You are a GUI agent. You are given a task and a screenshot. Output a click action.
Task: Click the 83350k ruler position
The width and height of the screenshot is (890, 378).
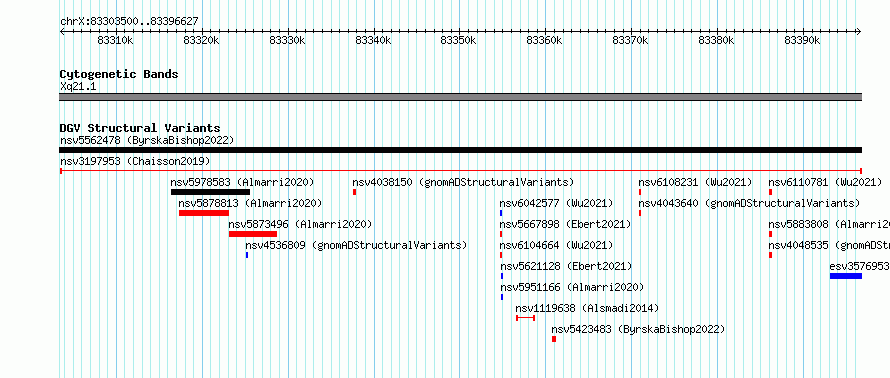pyautogui.click(x=459, y=40)
